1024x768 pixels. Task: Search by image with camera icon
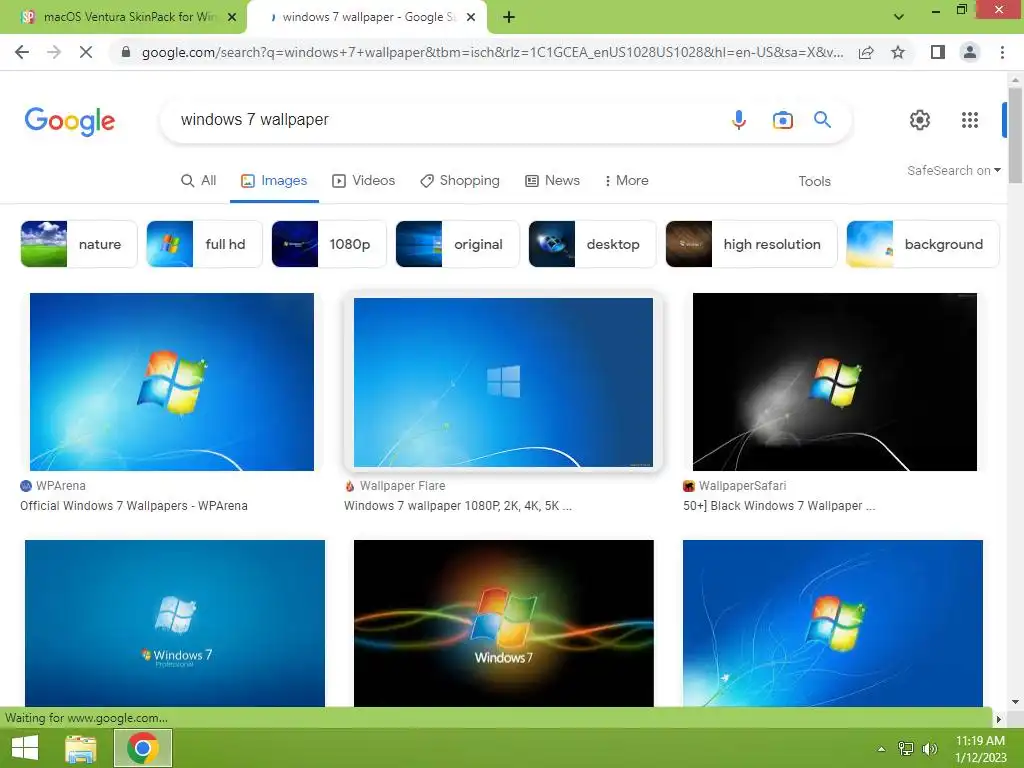point(782,120)
